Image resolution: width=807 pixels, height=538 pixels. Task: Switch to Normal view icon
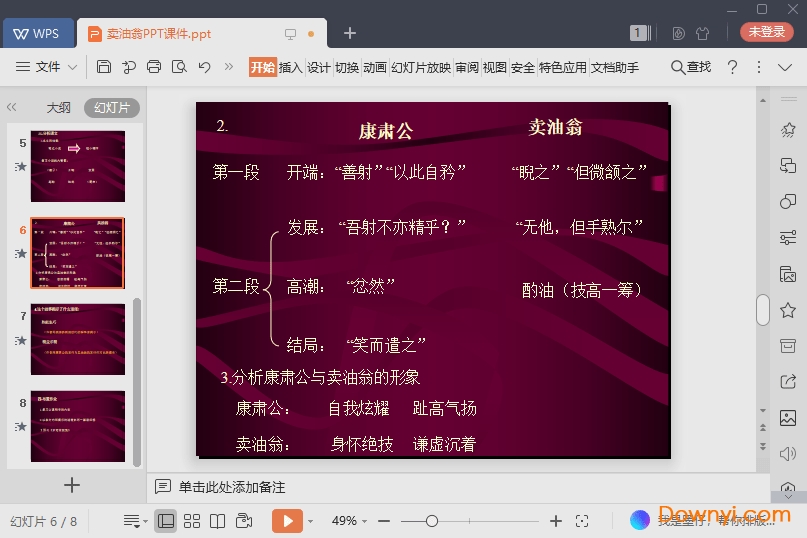coord(166,521)
